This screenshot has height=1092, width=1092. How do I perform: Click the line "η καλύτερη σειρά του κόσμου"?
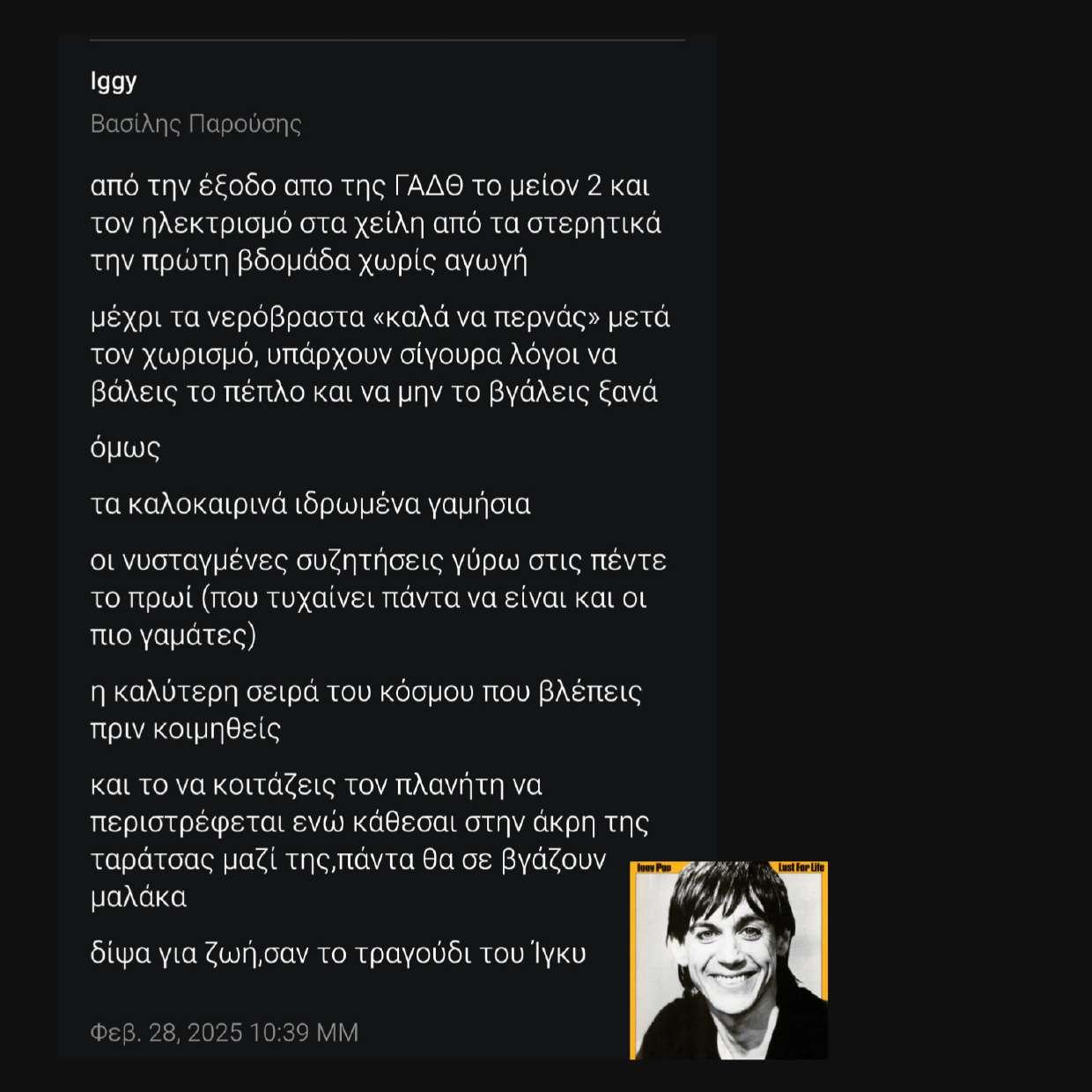[366, 710]
